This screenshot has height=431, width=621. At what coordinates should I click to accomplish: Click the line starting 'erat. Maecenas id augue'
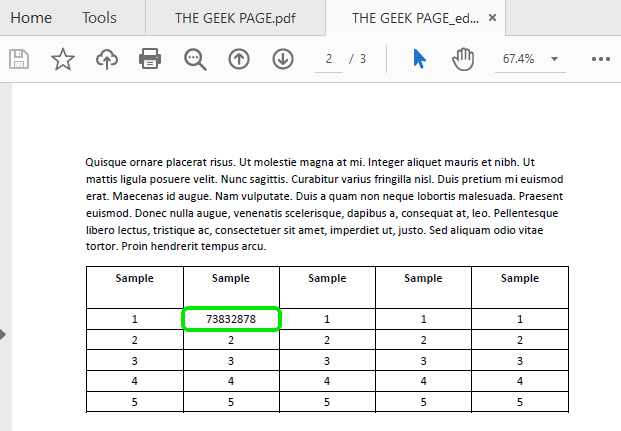pyautogui.click(x=324, y=196)
